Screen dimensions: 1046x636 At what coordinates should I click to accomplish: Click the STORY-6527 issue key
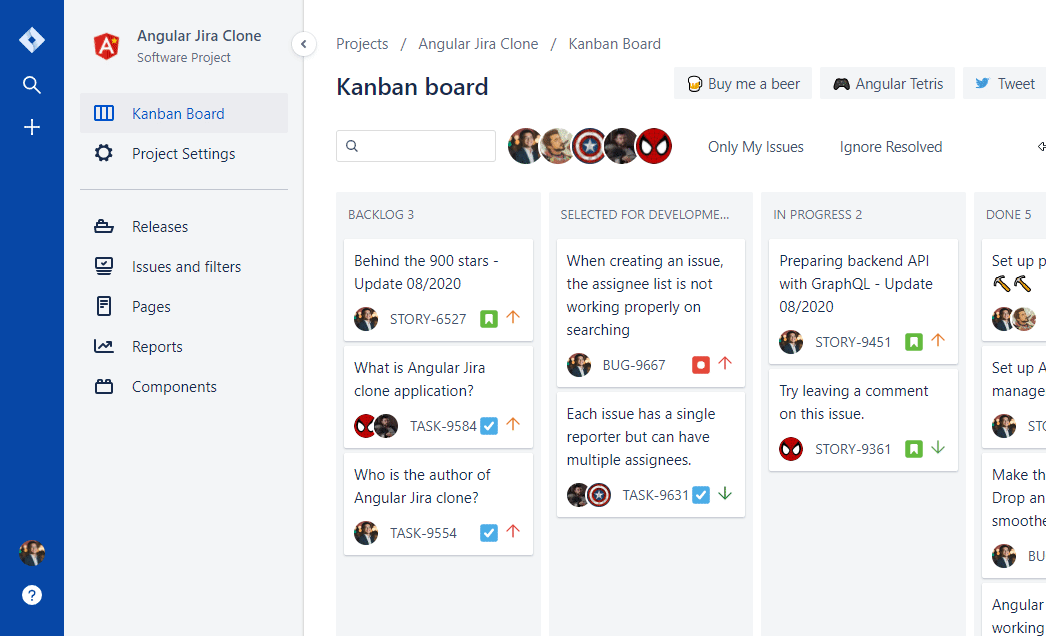[x=428, y=319]
